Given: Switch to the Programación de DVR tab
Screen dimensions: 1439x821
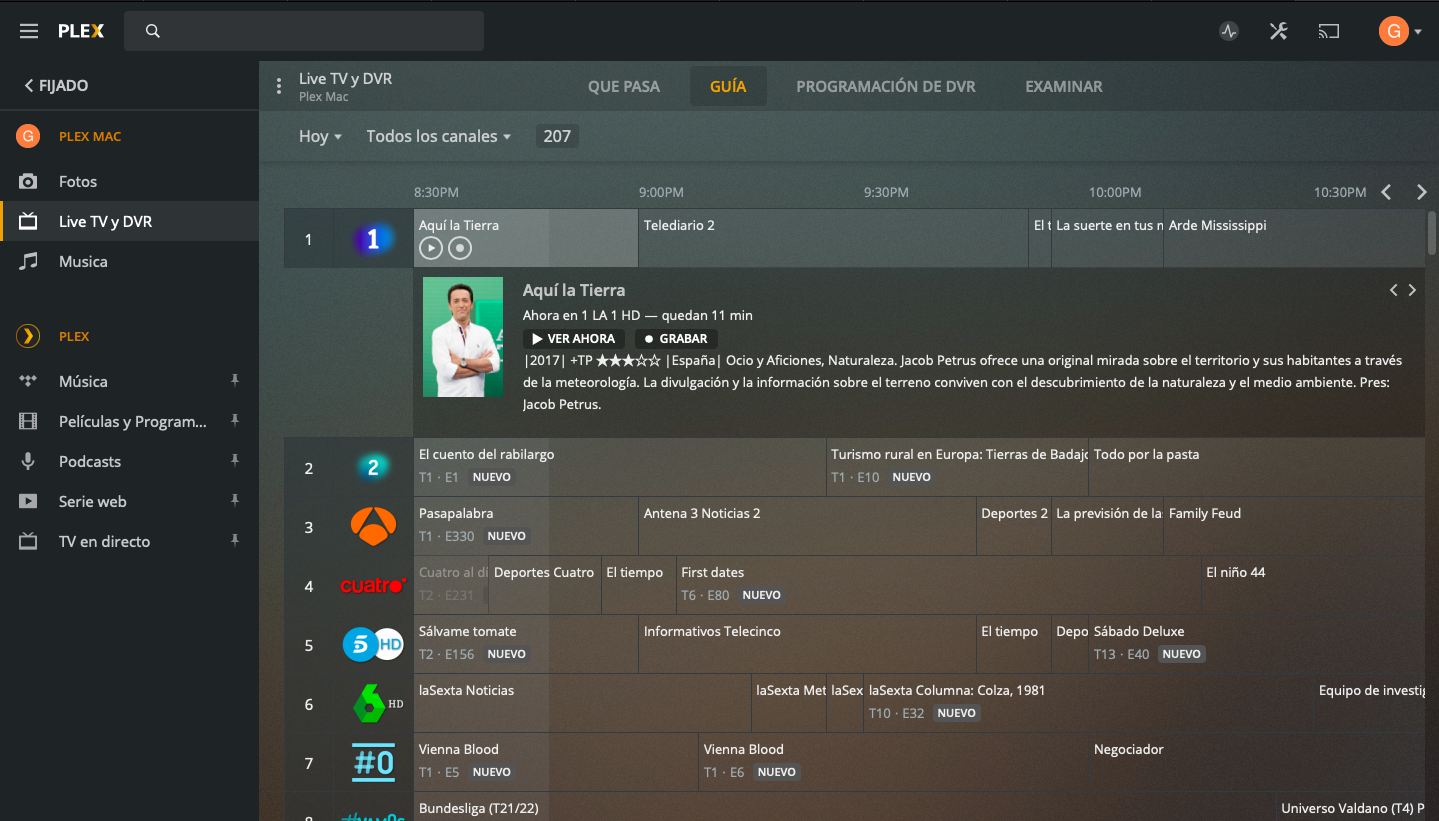Looking at the screenshot, I should coord(885,86).
